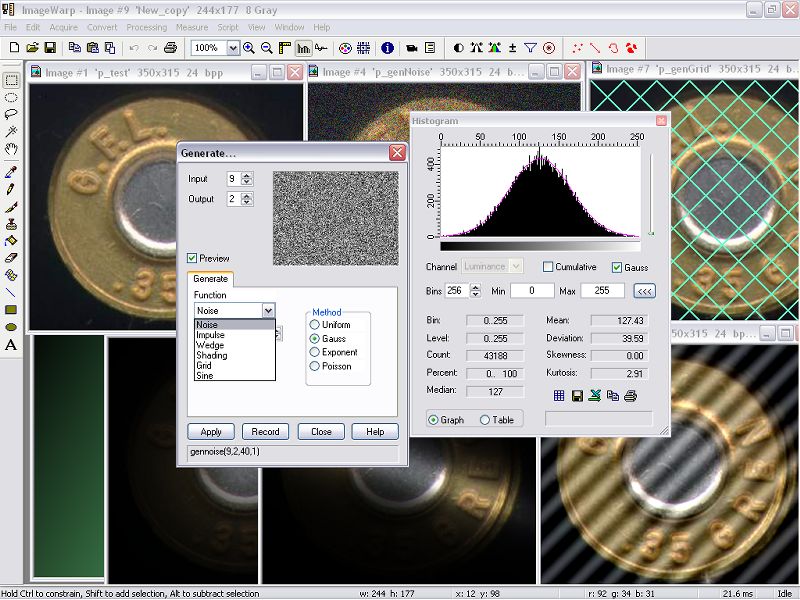Click the Max value input field

coord(602,291)
